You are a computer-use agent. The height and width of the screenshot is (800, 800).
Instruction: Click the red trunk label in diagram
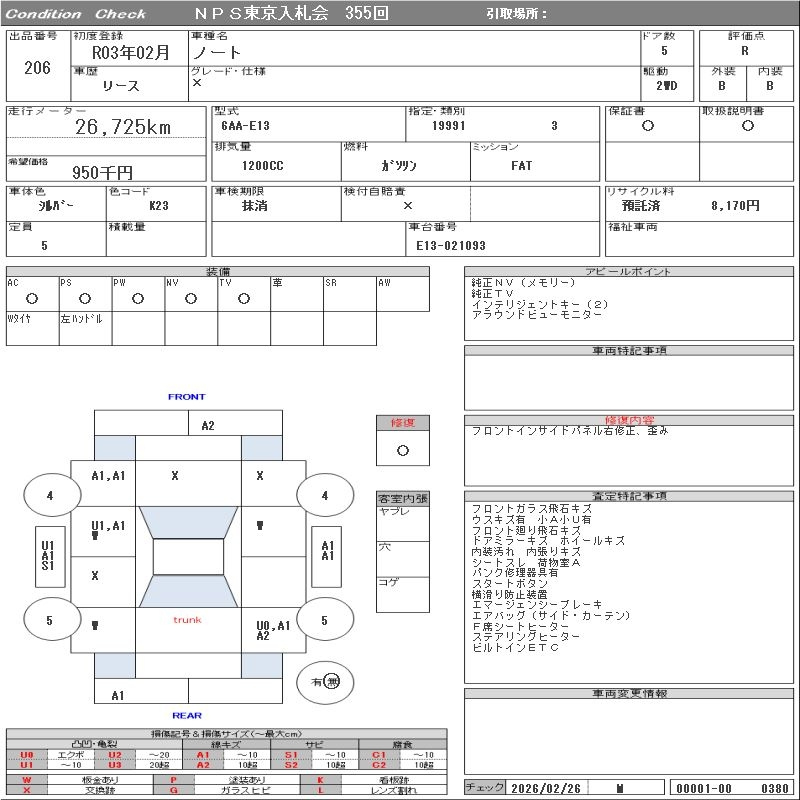pyautogui.click(x=187, y=620)
